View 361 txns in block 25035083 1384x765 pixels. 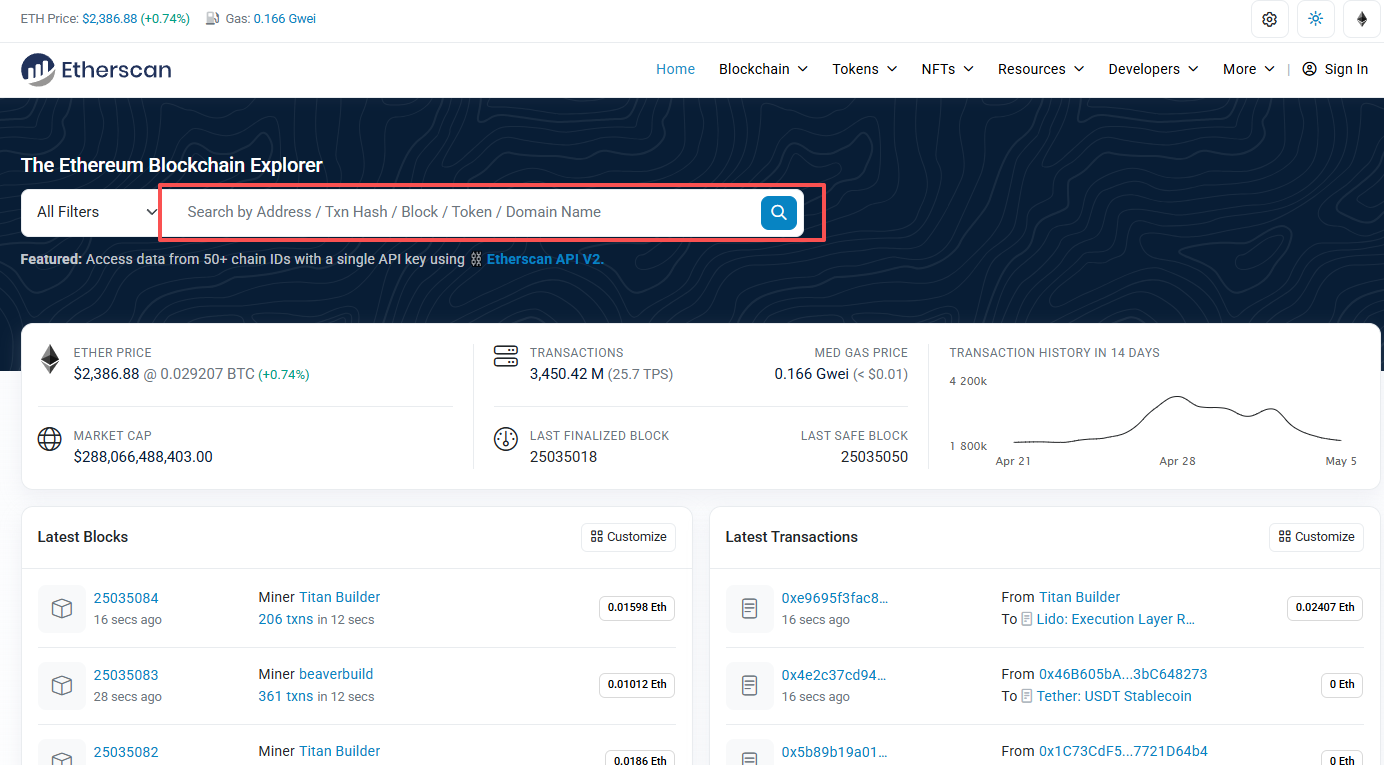click(286, 696)
